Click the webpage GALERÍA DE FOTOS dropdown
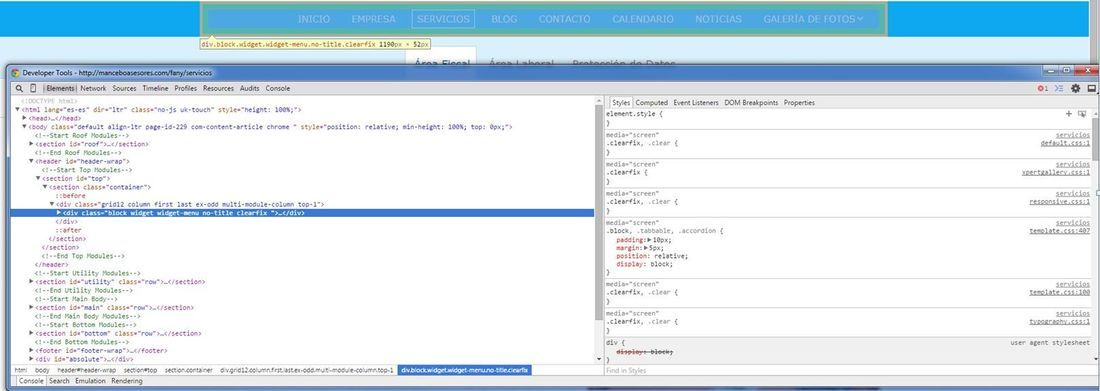Screen dimensions: 1100x391 click(x=813, y=19)
